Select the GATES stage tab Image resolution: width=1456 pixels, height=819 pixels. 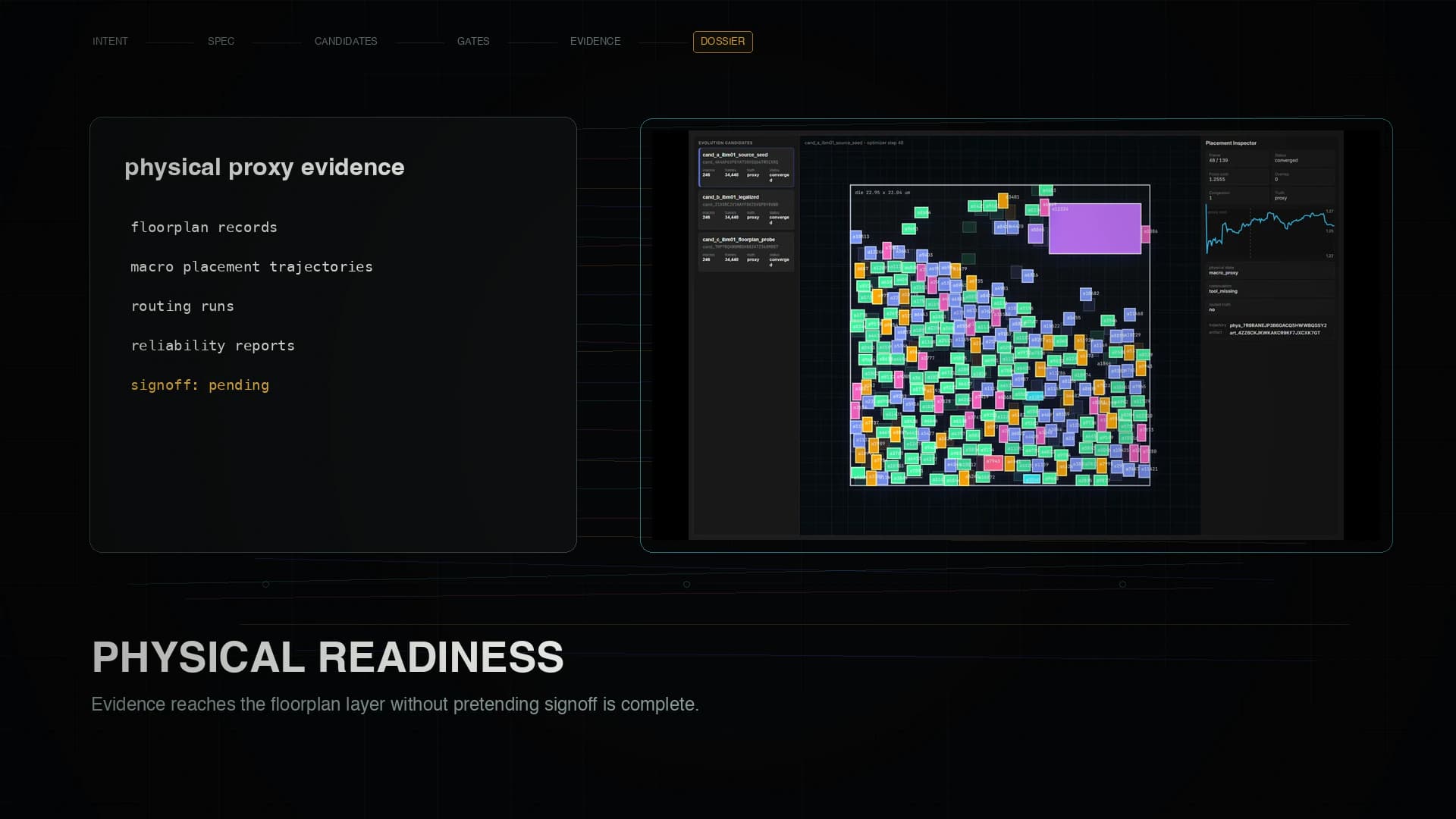(x=473, y=42)
